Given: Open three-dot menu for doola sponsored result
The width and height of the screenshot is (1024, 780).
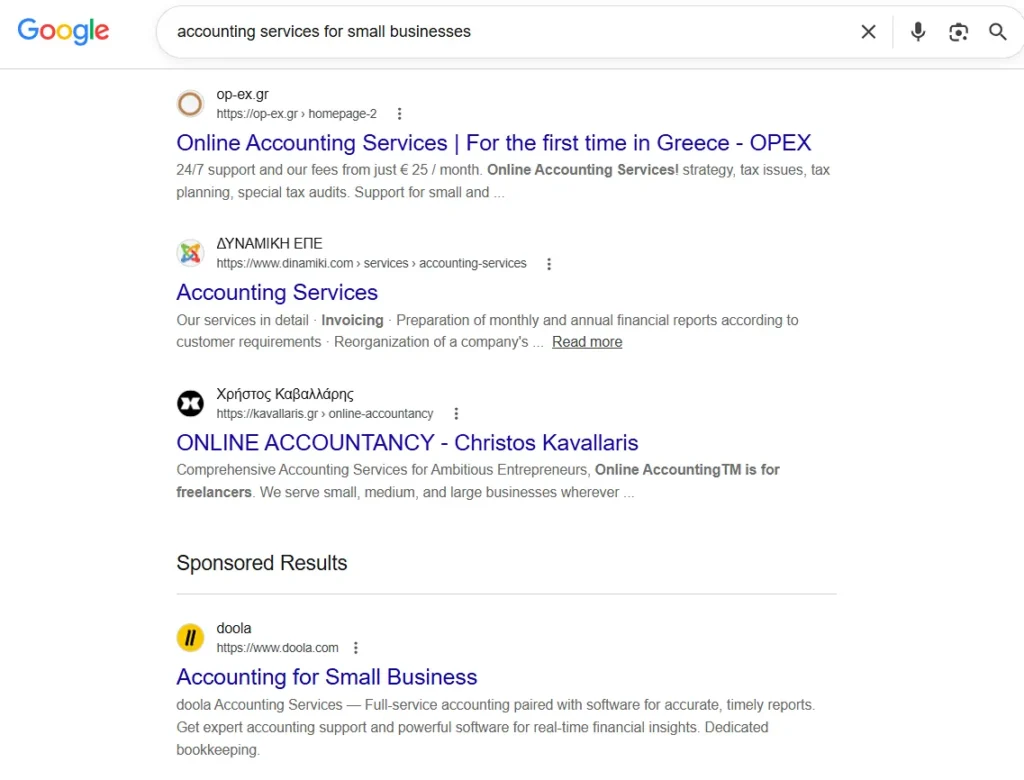Looking at the screenshot, I should (x=355, y=648).
